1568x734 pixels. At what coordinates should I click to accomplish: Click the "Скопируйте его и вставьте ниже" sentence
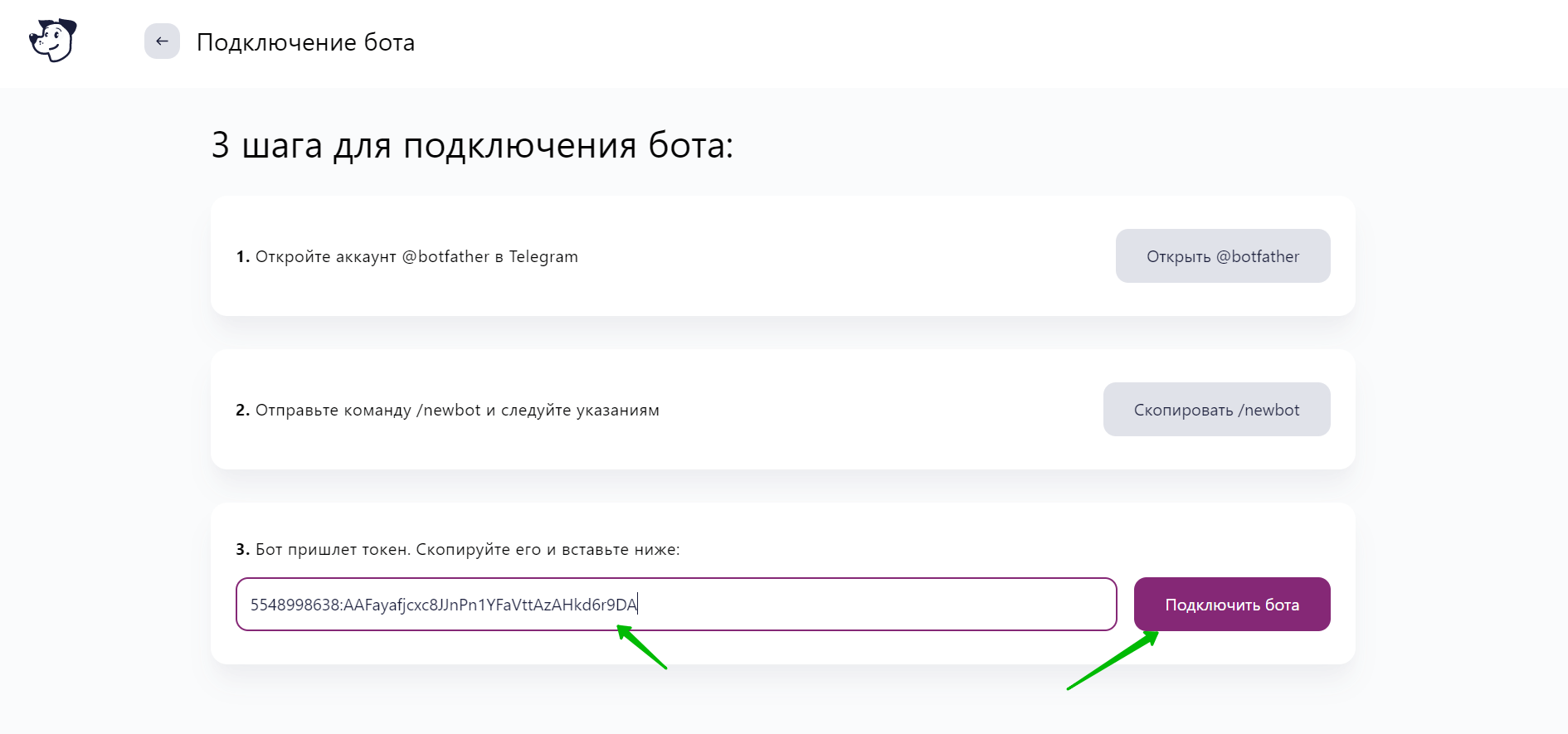click(x=548, y=550)
